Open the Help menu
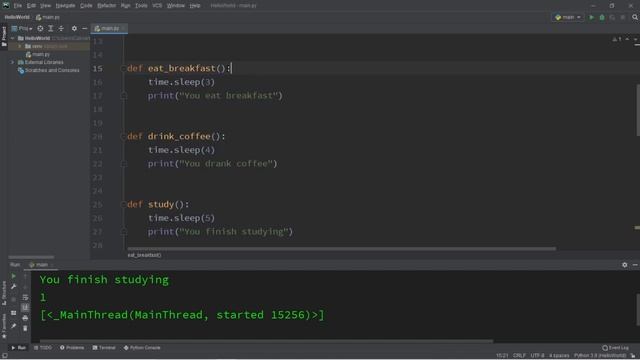Viewport: 640px width, 360px height. (195, 6)
